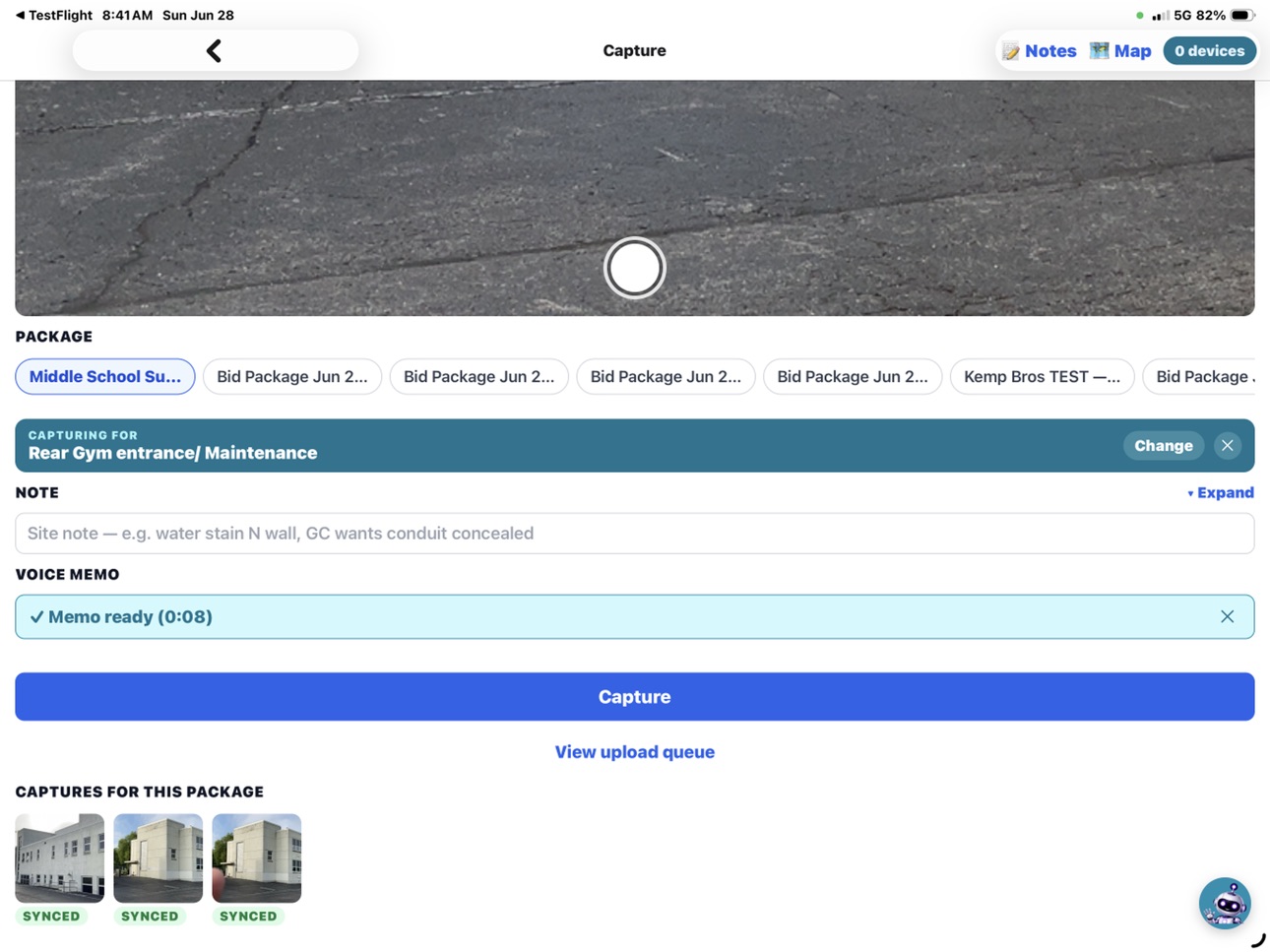Tap the back arrow chevron

[x=214, y=50]
